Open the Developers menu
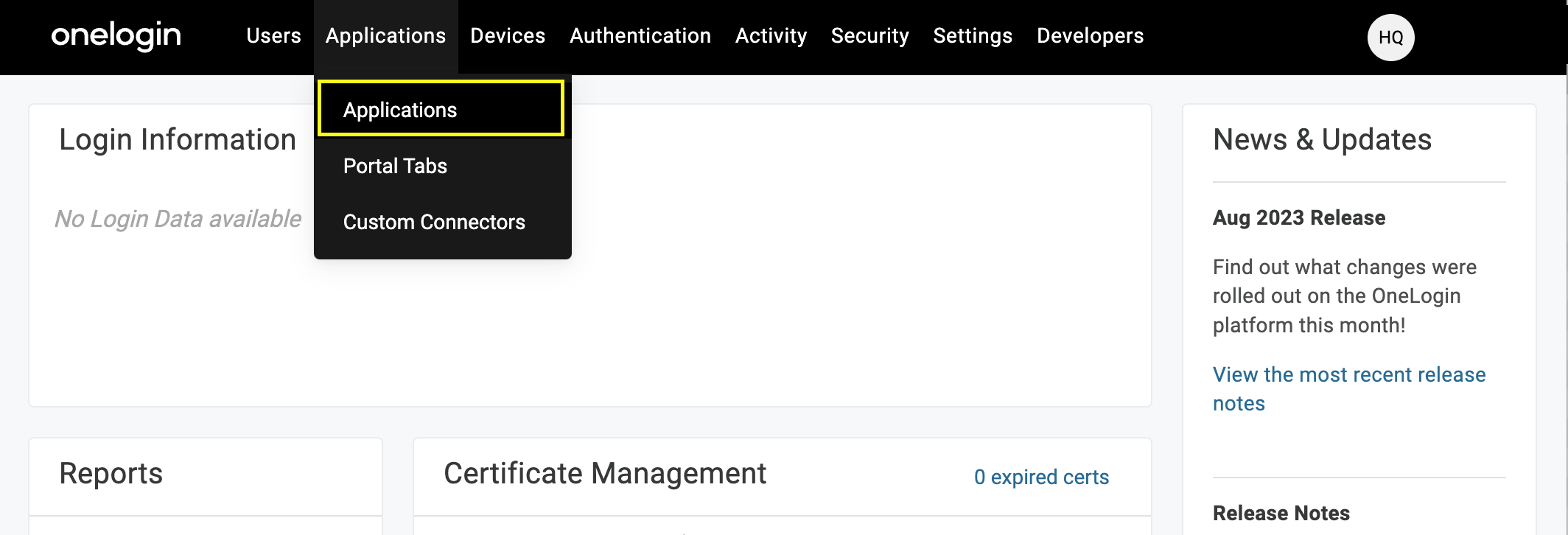This screenshot has width=1568, height=535. pyautogui.click(x=1090, y=35)
